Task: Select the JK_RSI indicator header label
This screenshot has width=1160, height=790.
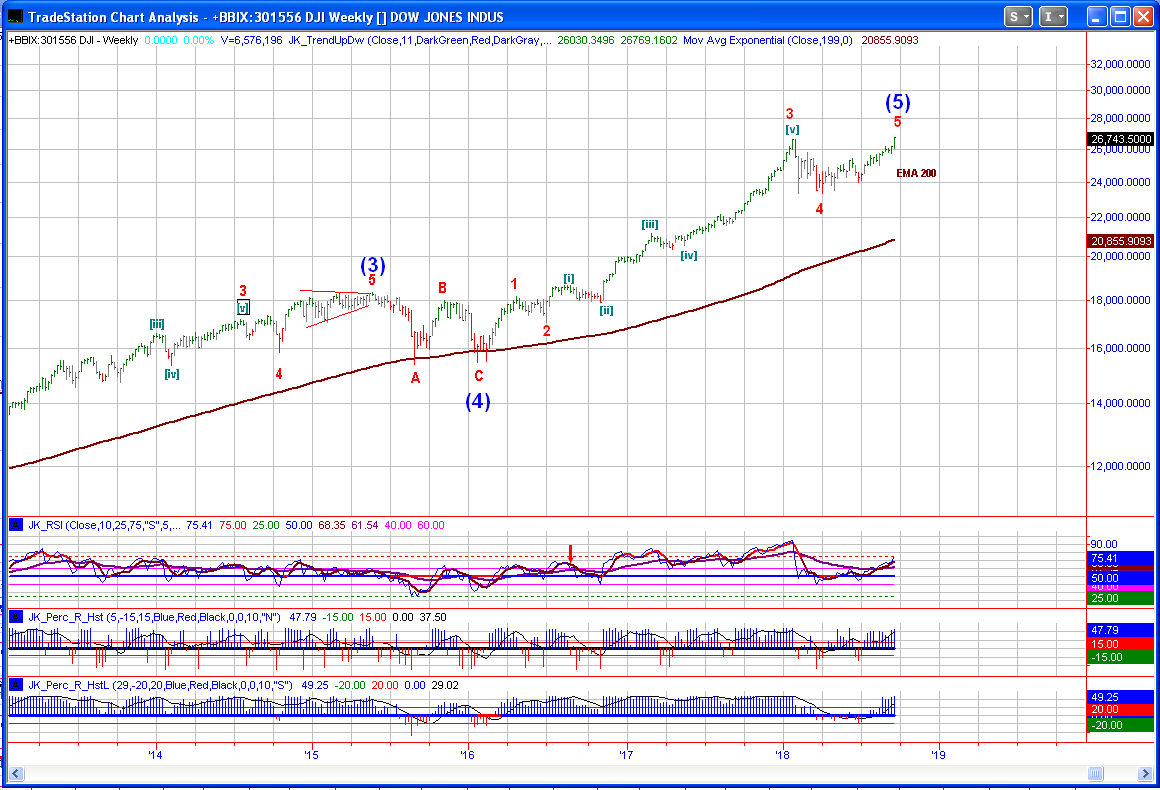Action: click(x=104, y=525)
